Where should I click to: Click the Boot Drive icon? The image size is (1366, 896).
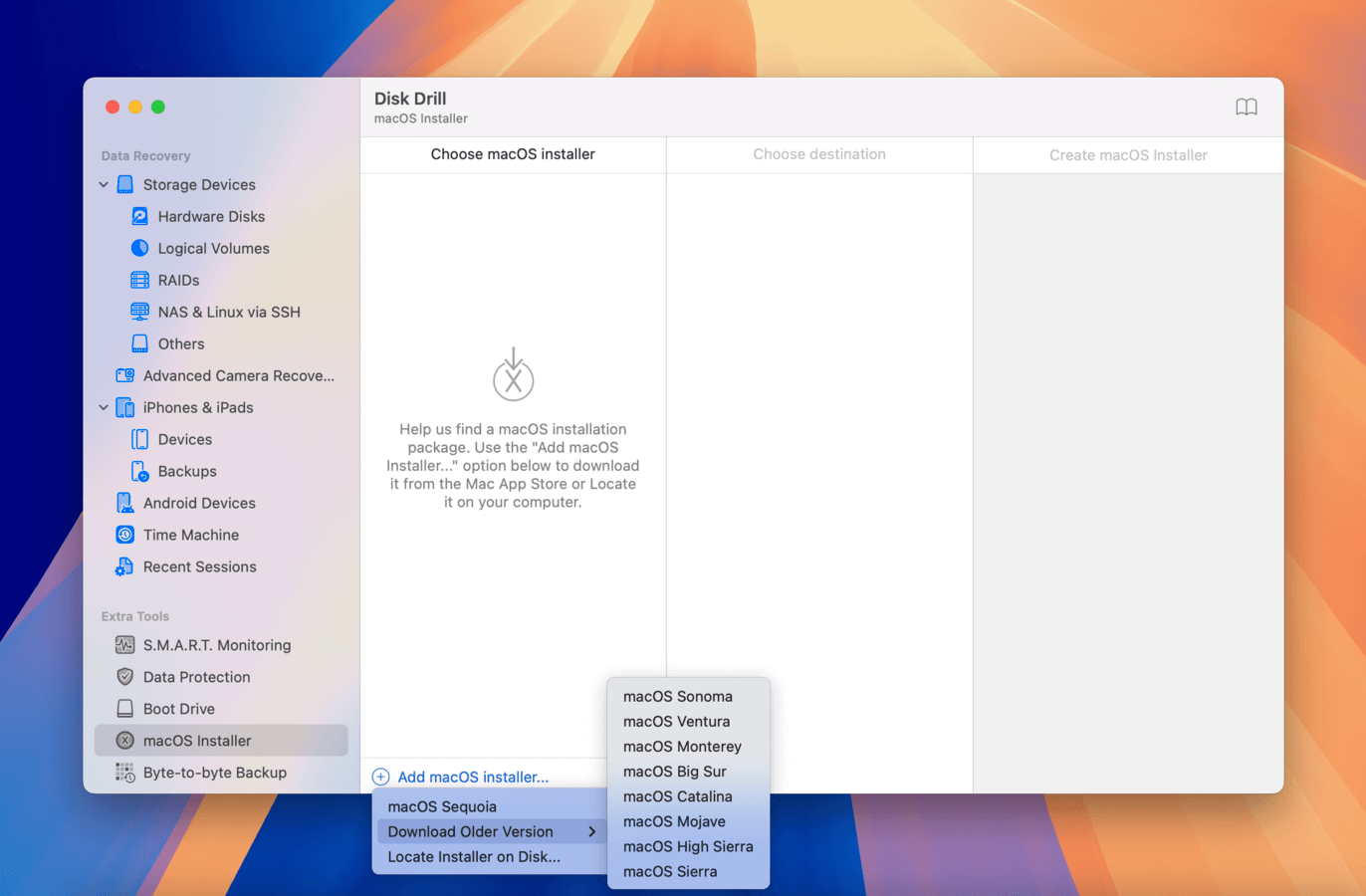(124, 709)
